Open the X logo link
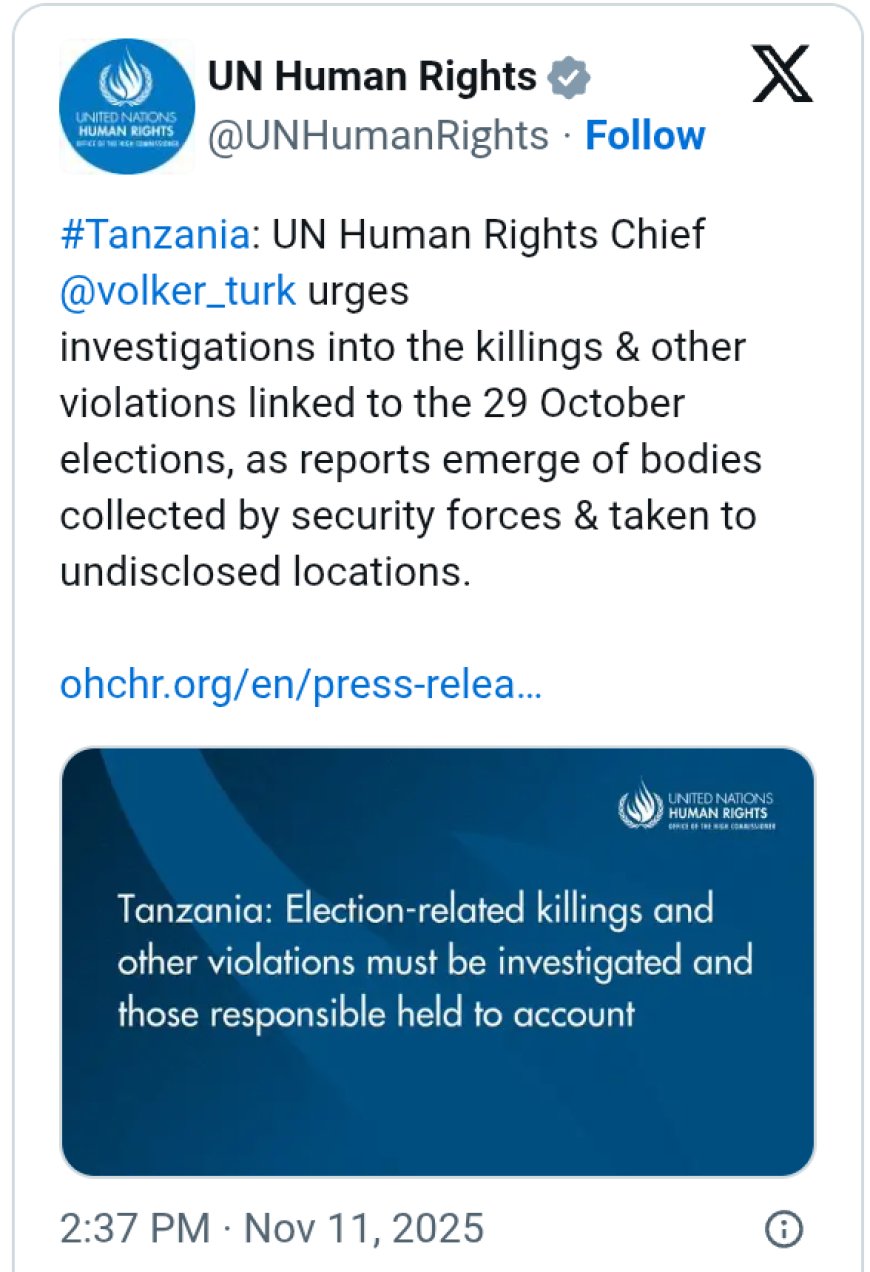 (x=782, y=76)
